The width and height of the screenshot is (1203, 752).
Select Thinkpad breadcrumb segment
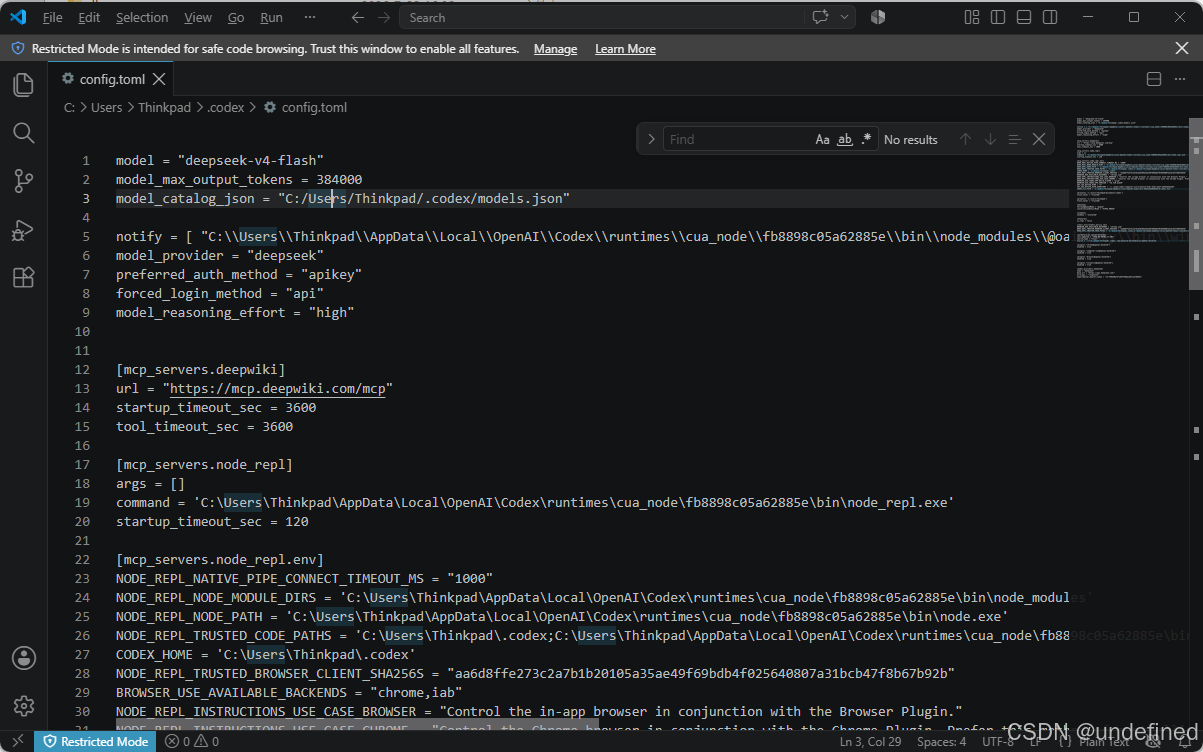[x=165, y=107]
